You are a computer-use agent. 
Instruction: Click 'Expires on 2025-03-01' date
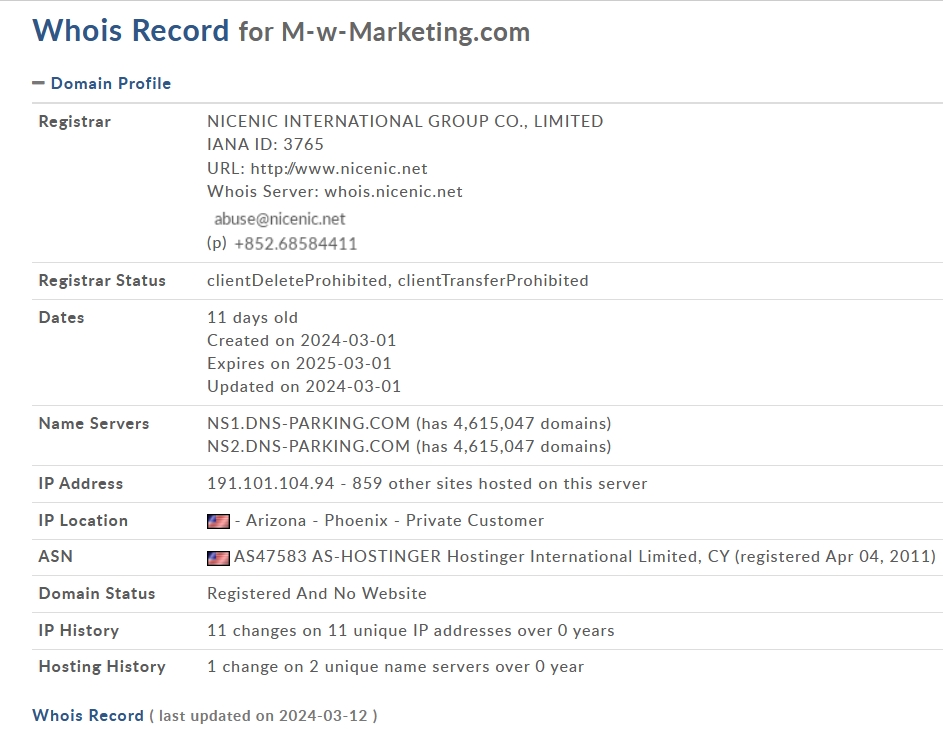[299, 363]
